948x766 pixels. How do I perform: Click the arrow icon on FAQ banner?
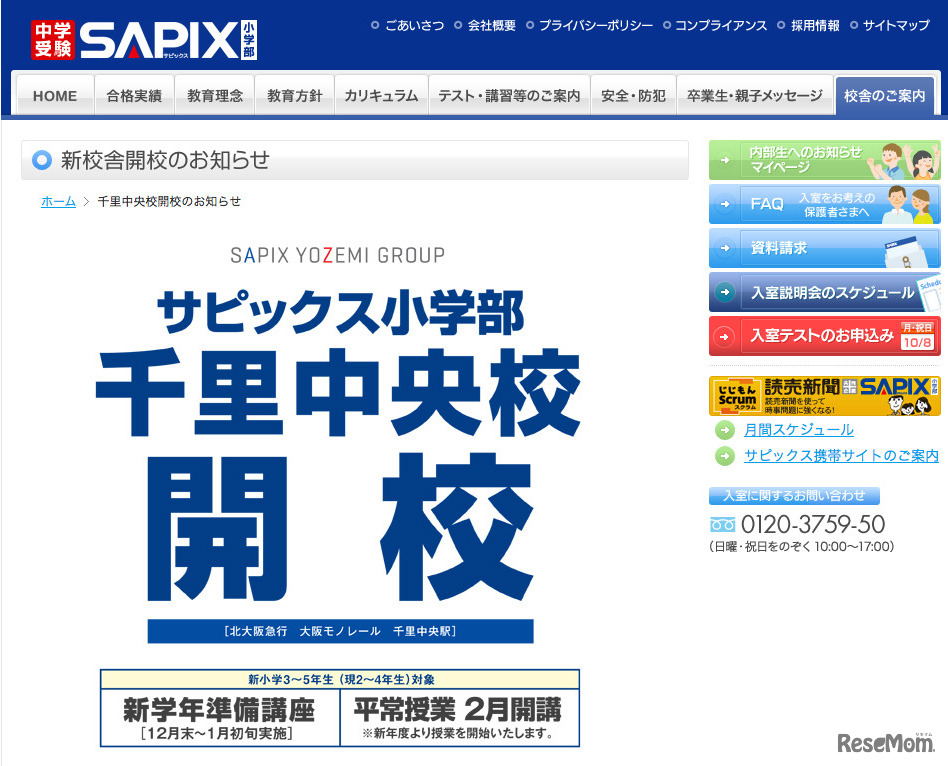coord(724,204)
